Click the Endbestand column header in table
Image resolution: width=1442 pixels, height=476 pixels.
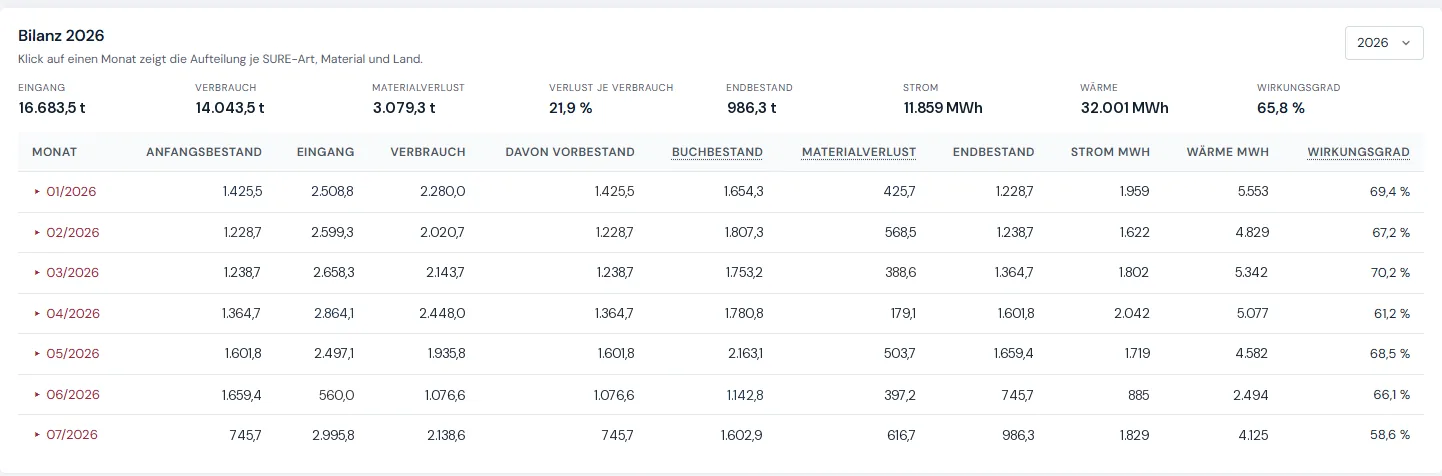[x=994, y=152]
